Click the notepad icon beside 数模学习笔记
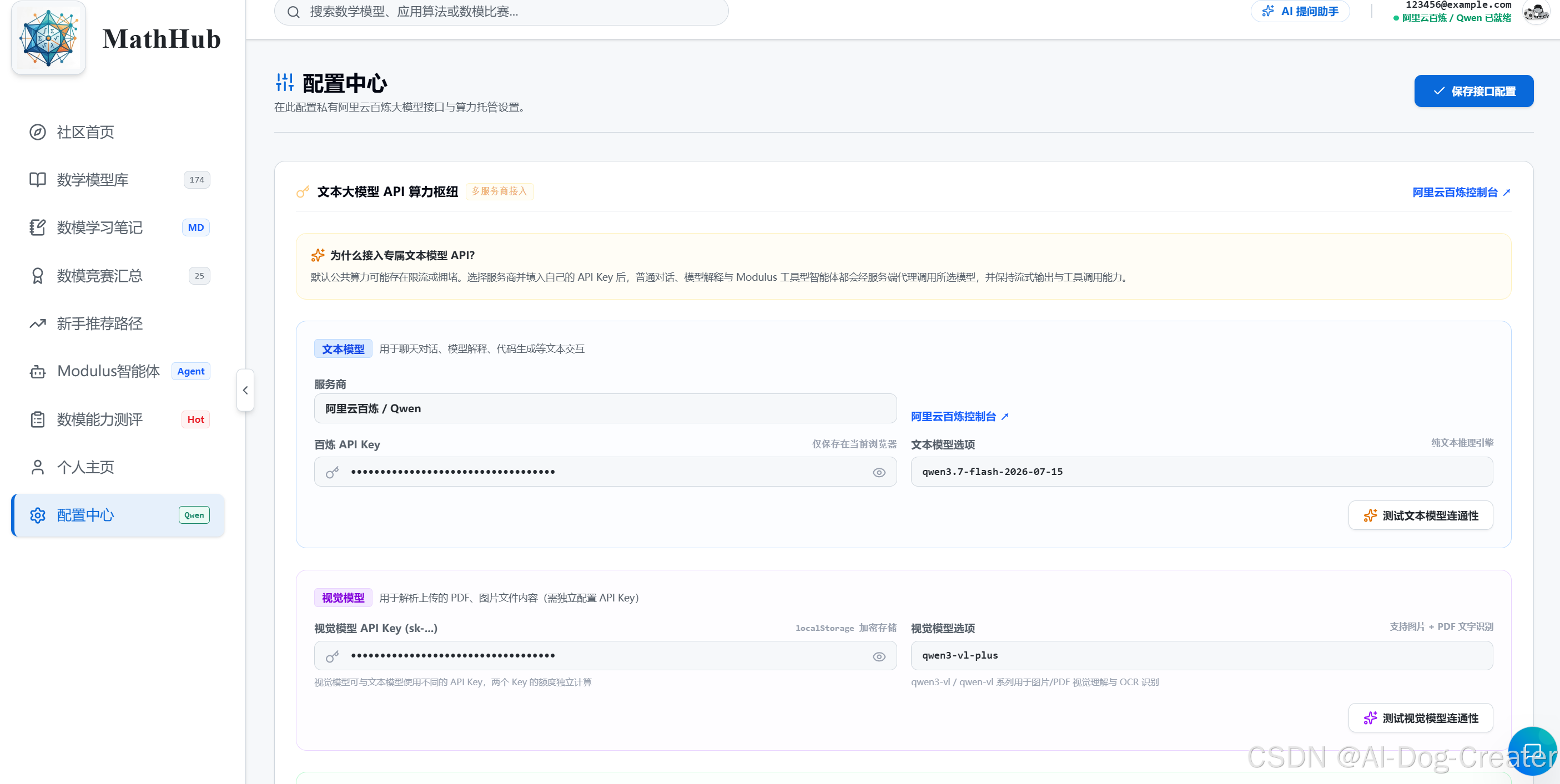1560x784 pixels. tap(38, 227)
